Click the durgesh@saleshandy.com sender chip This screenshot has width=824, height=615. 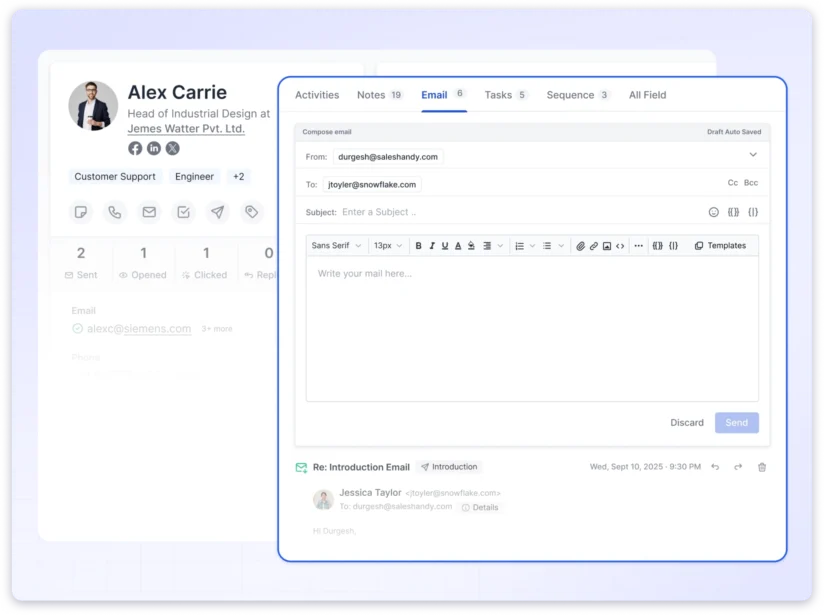coord(388,157)
